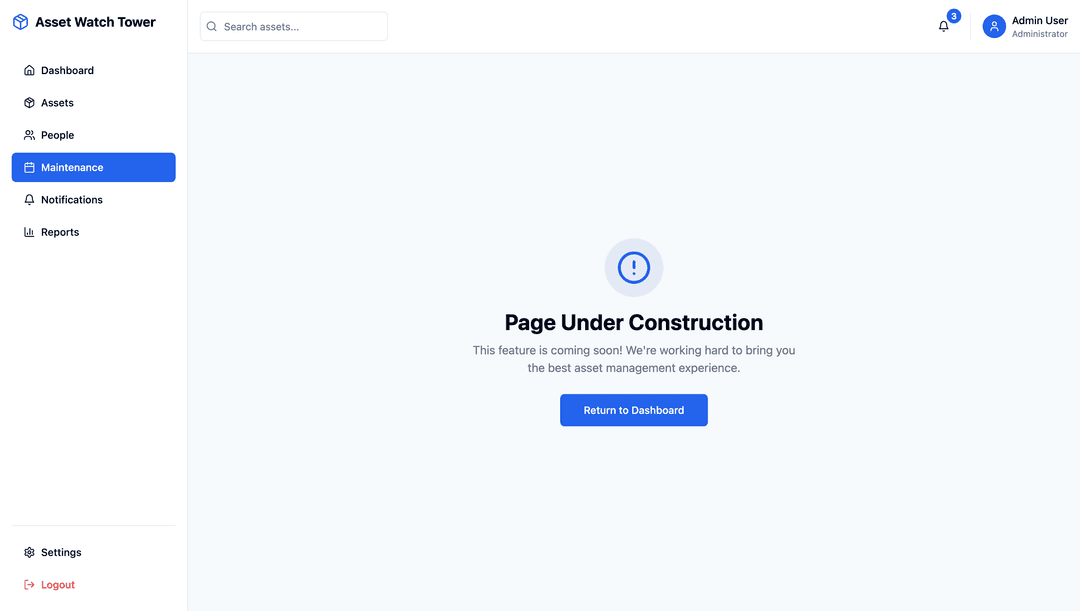Open Notifications from the sidebar menu

pyautogui.click(x=71, y=200)
